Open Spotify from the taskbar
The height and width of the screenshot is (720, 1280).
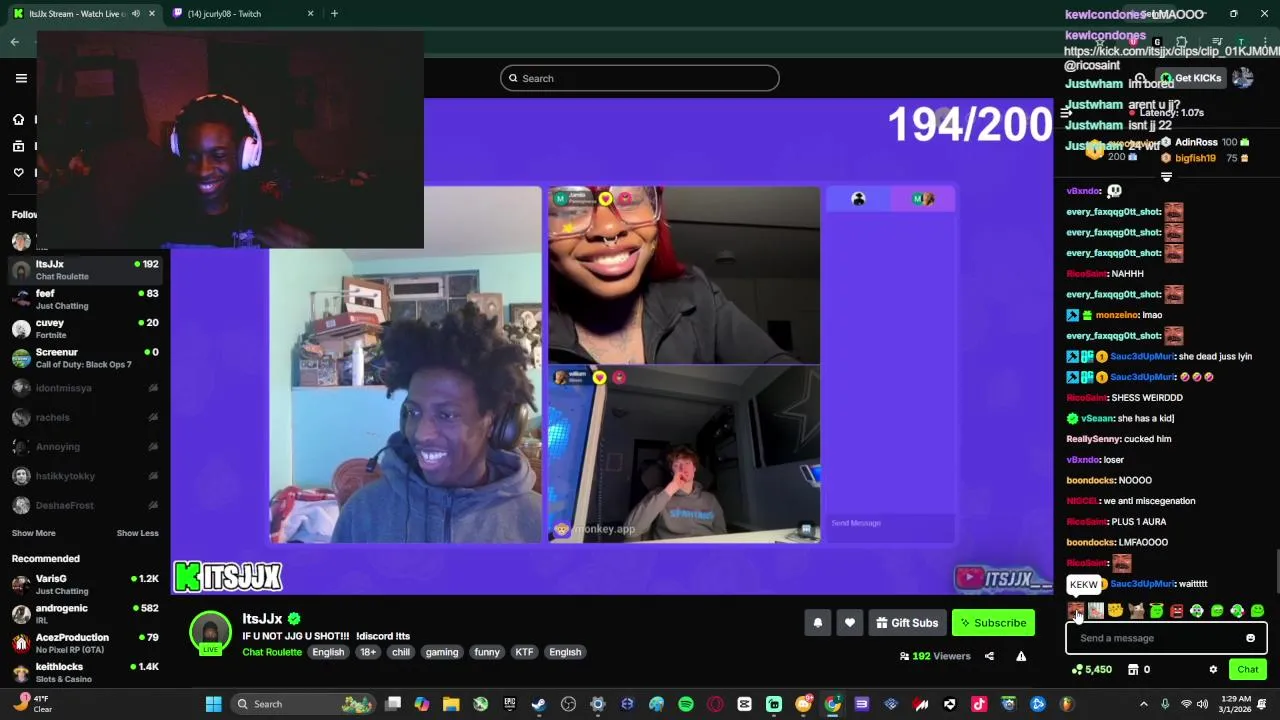[686, 704]
